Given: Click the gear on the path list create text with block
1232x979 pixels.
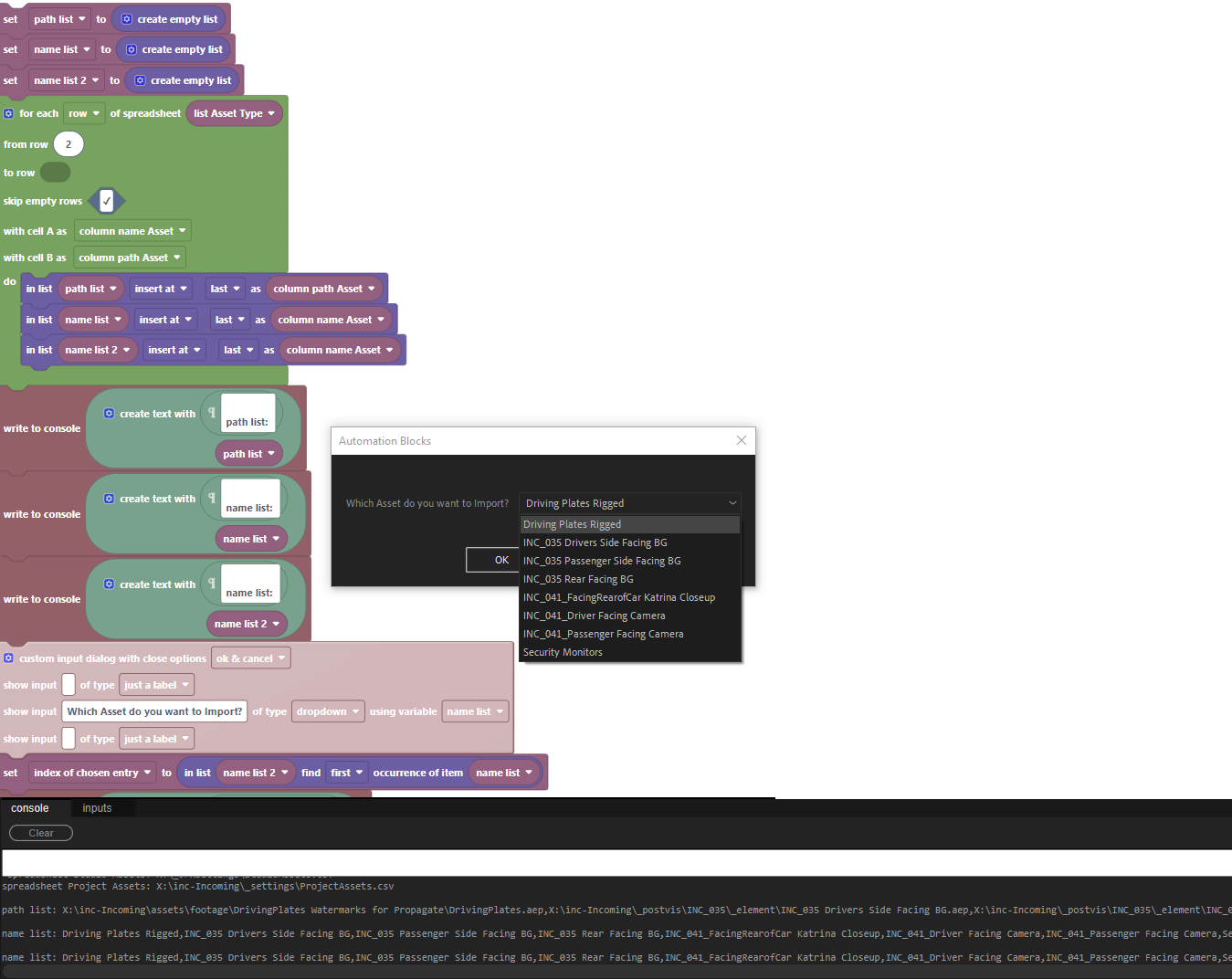Looking at the screenshot, I should [110, 413].
